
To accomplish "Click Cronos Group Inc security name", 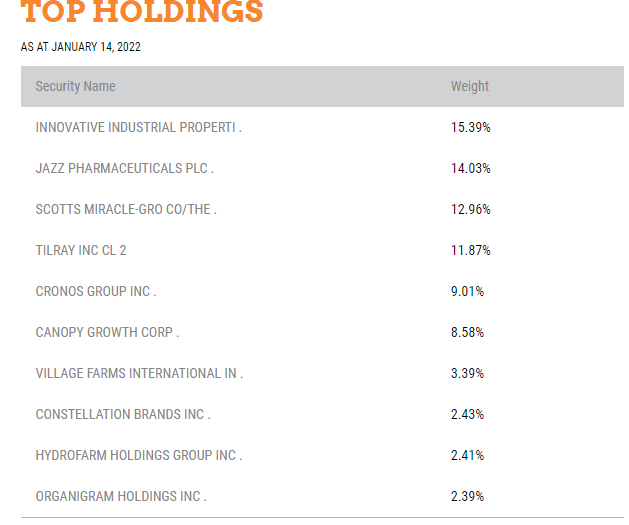I will coord(96,291).
